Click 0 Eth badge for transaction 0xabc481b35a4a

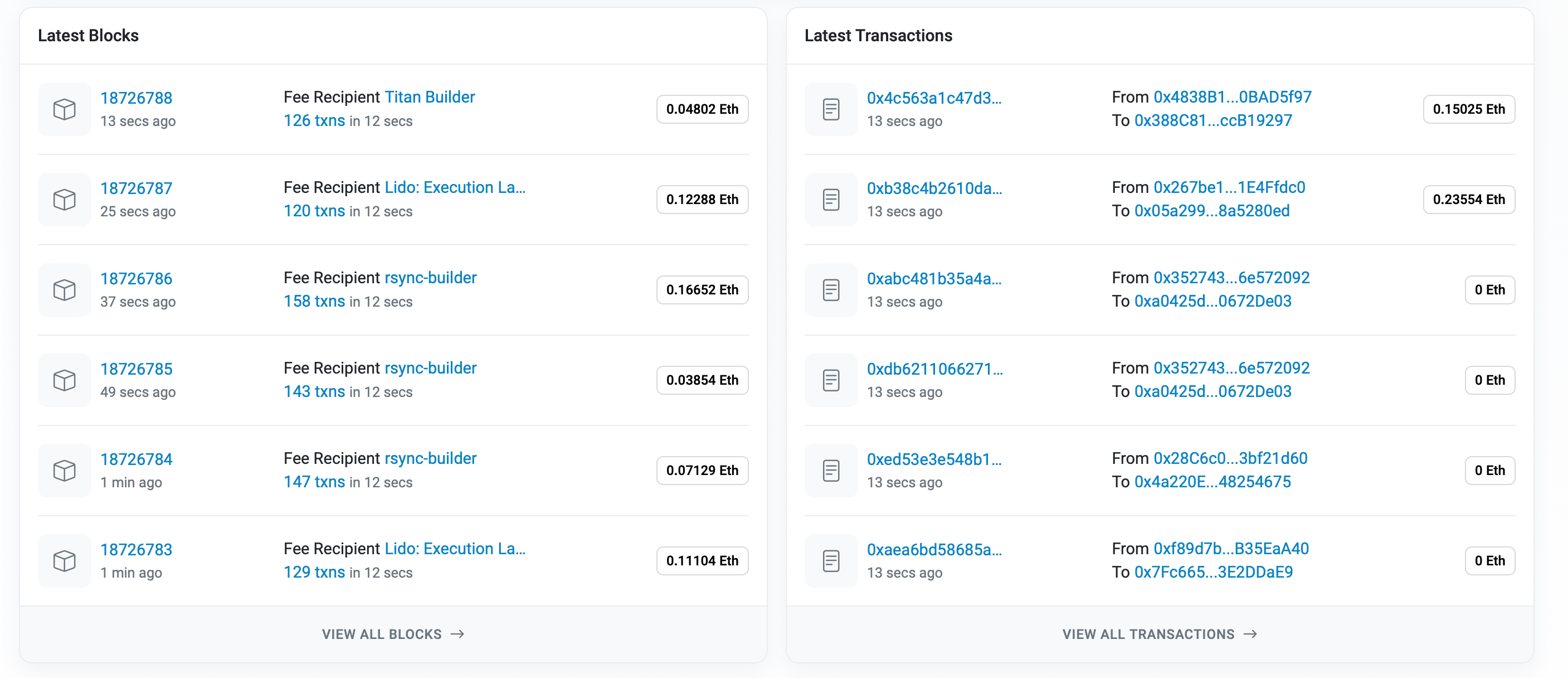click(x=1489, y=290)
